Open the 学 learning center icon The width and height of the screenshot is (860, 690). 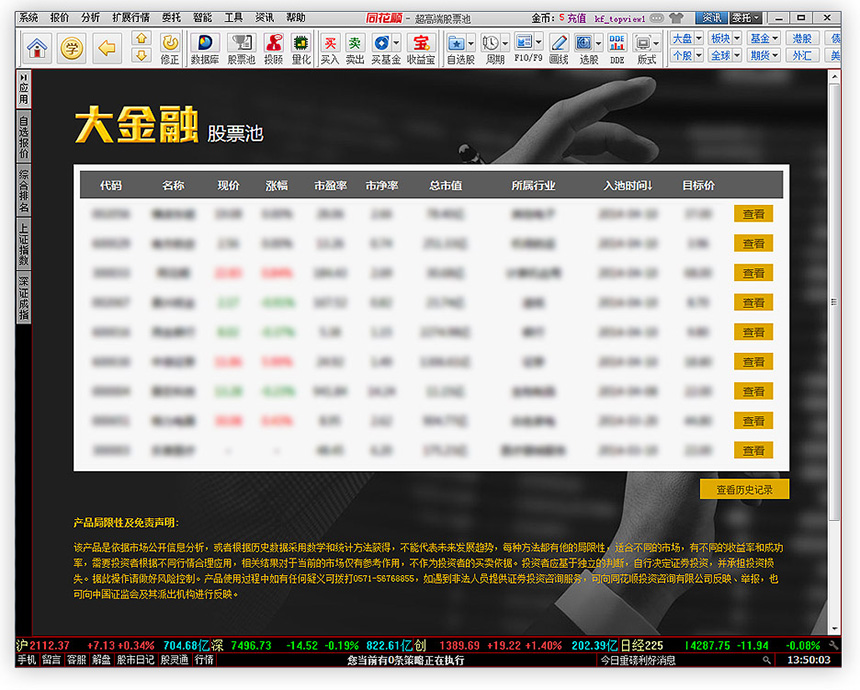[71, 48]
